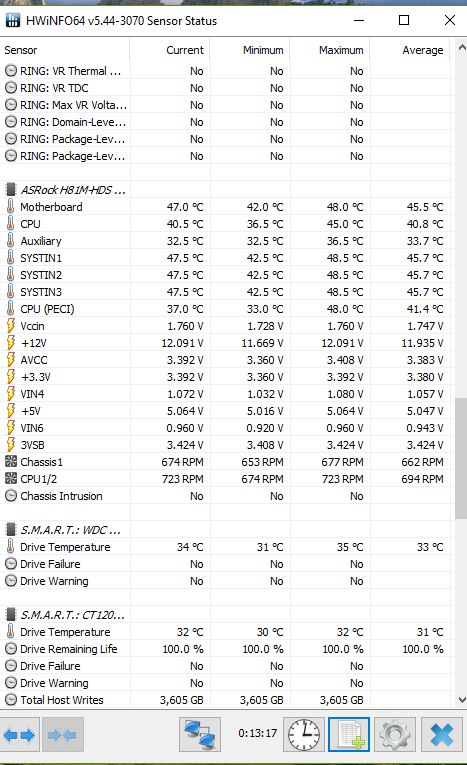Reset the elapsed time clock icon
This screenshot has height=765, width=467.
click(304, 734)
